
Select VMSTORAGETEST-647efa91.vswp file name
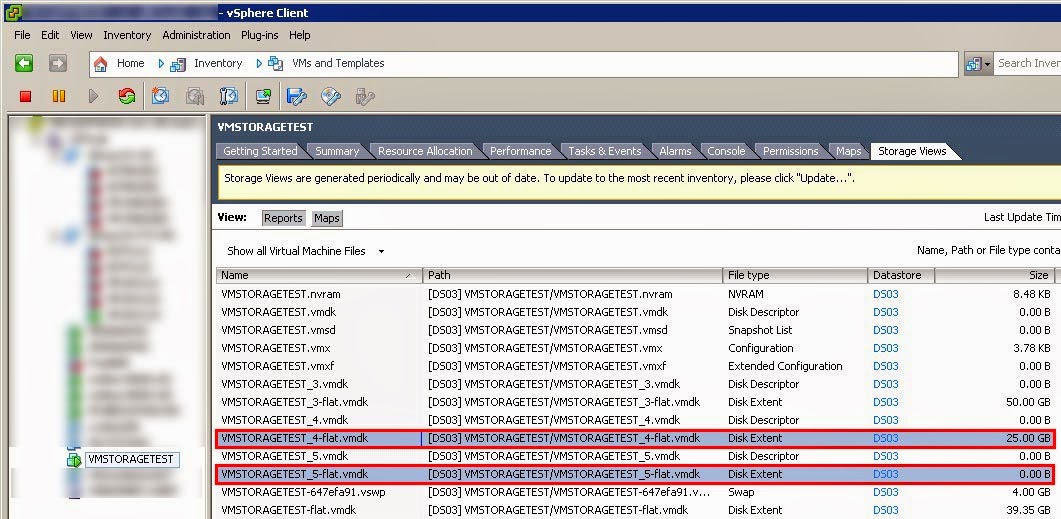(303, 492)
